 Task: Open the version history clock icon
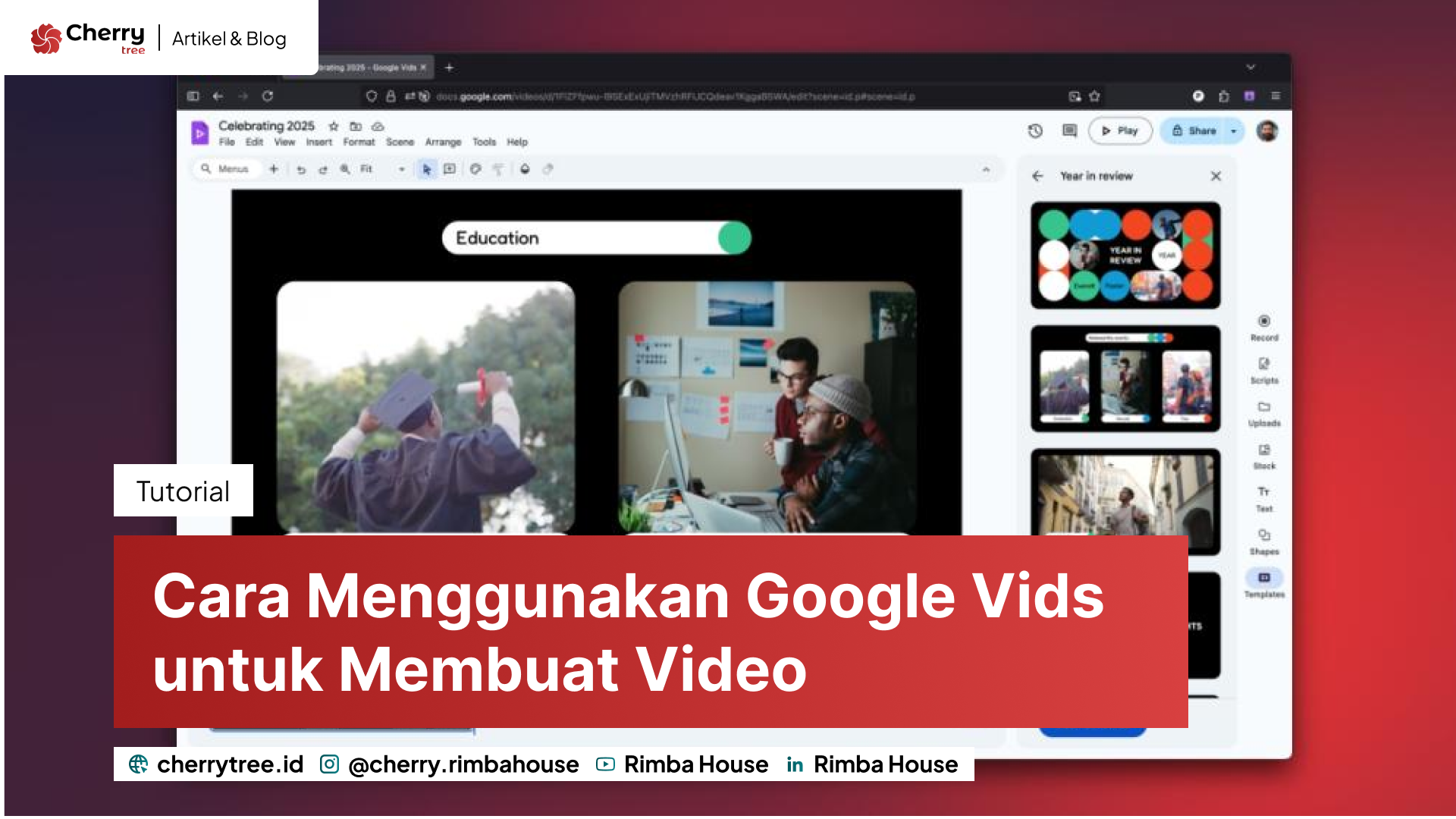click(1035, 130)
